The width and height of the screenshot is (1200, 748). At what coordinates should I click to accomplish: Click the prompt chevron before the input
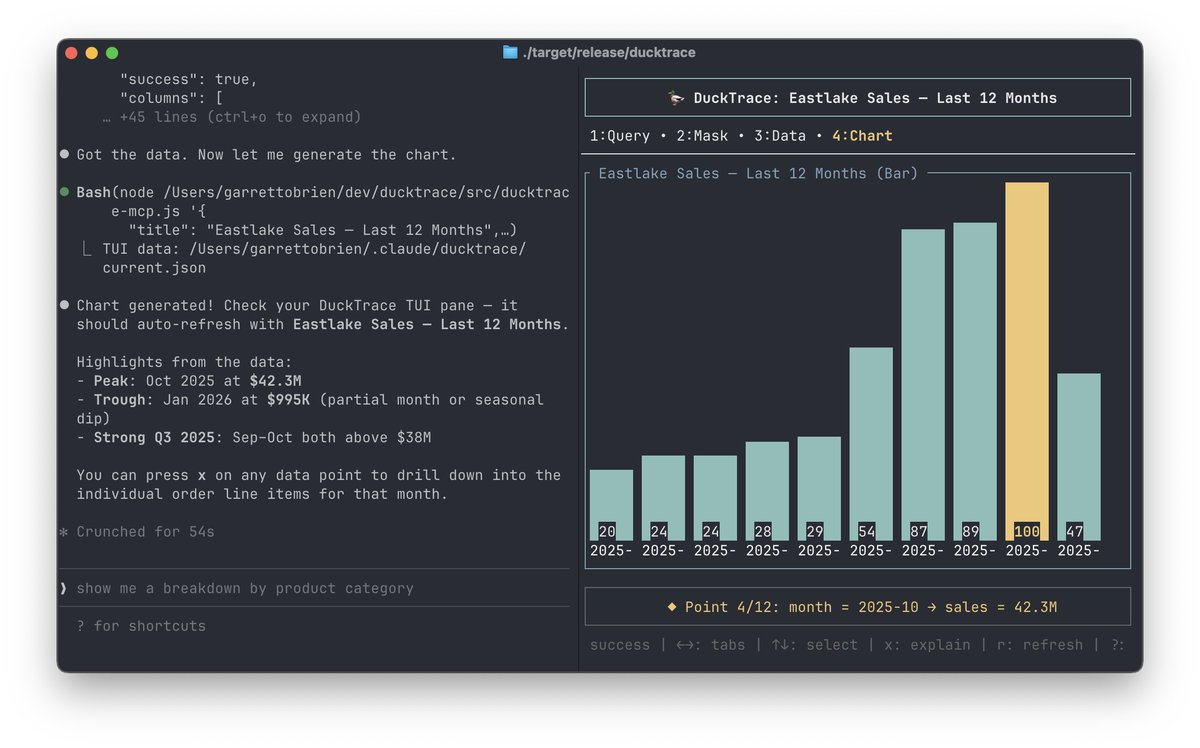tap(64, 588)
